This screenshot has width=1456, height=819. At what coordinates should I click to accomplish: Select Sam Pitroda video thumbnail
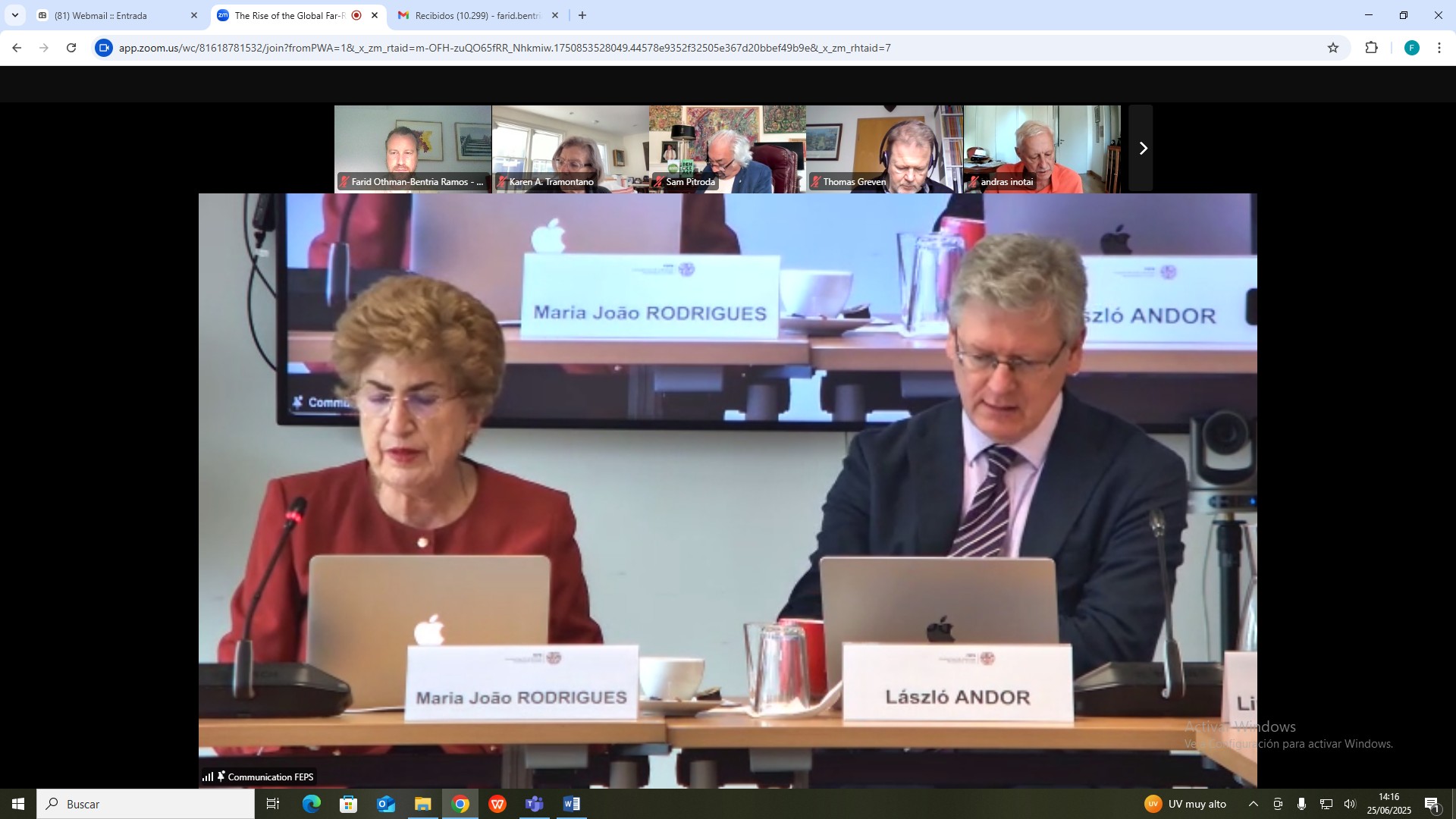click(727, 149)
